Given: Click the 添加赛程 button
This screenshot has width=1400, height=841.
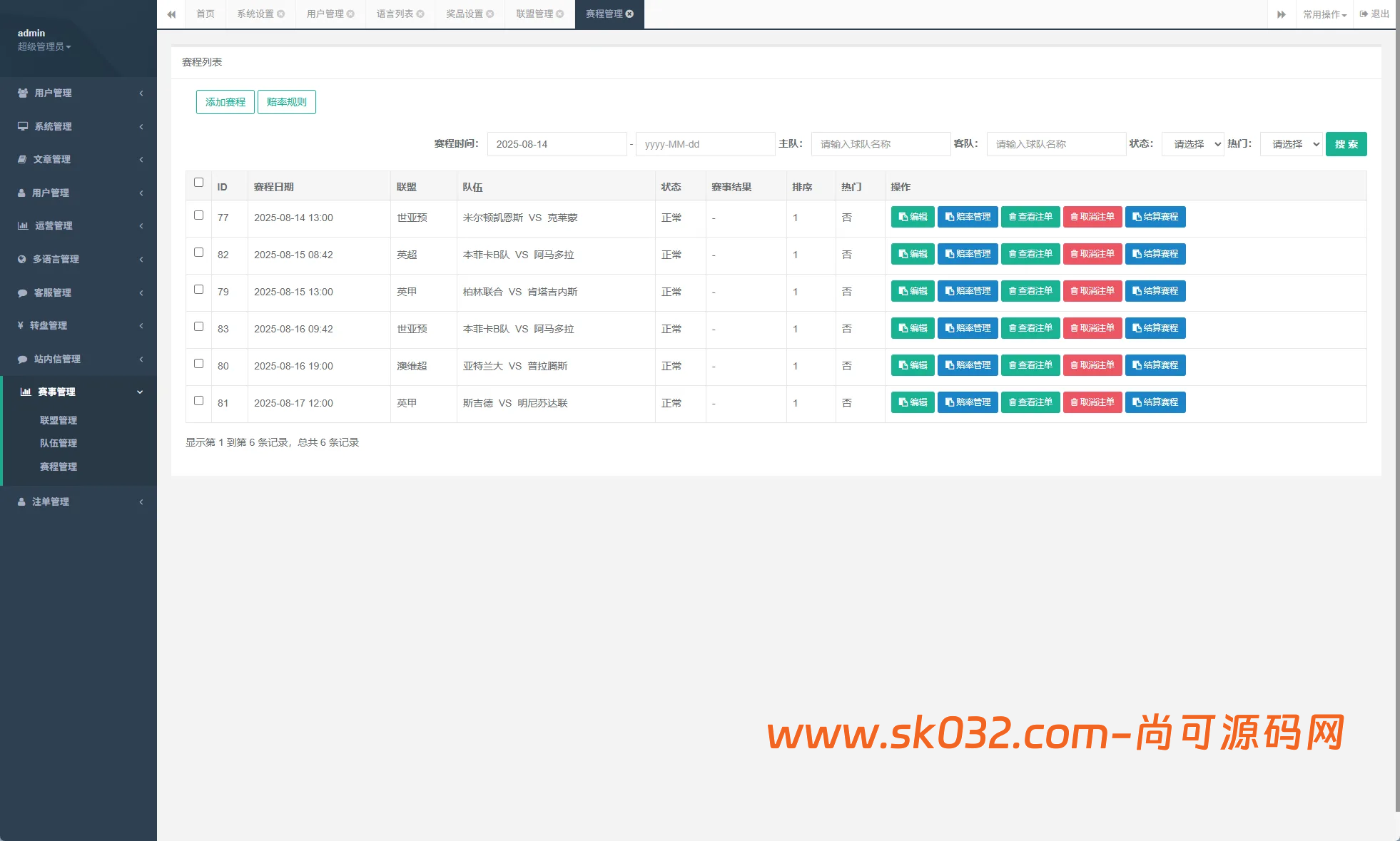Looking at the screenshot, I should click(x=225, y=102).
